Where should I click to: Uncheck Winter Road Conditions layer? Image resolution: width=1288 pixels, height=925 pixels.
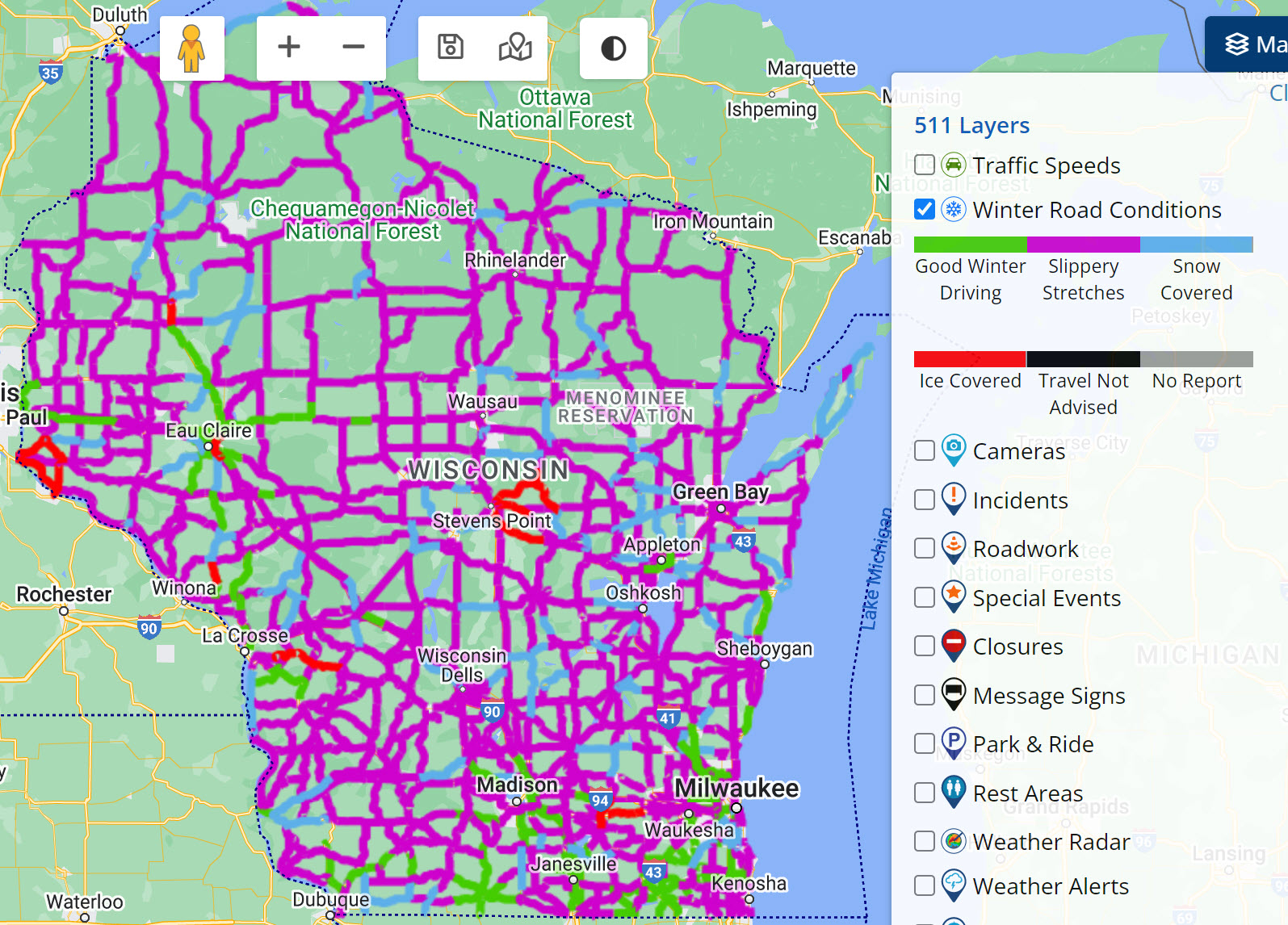925,209
